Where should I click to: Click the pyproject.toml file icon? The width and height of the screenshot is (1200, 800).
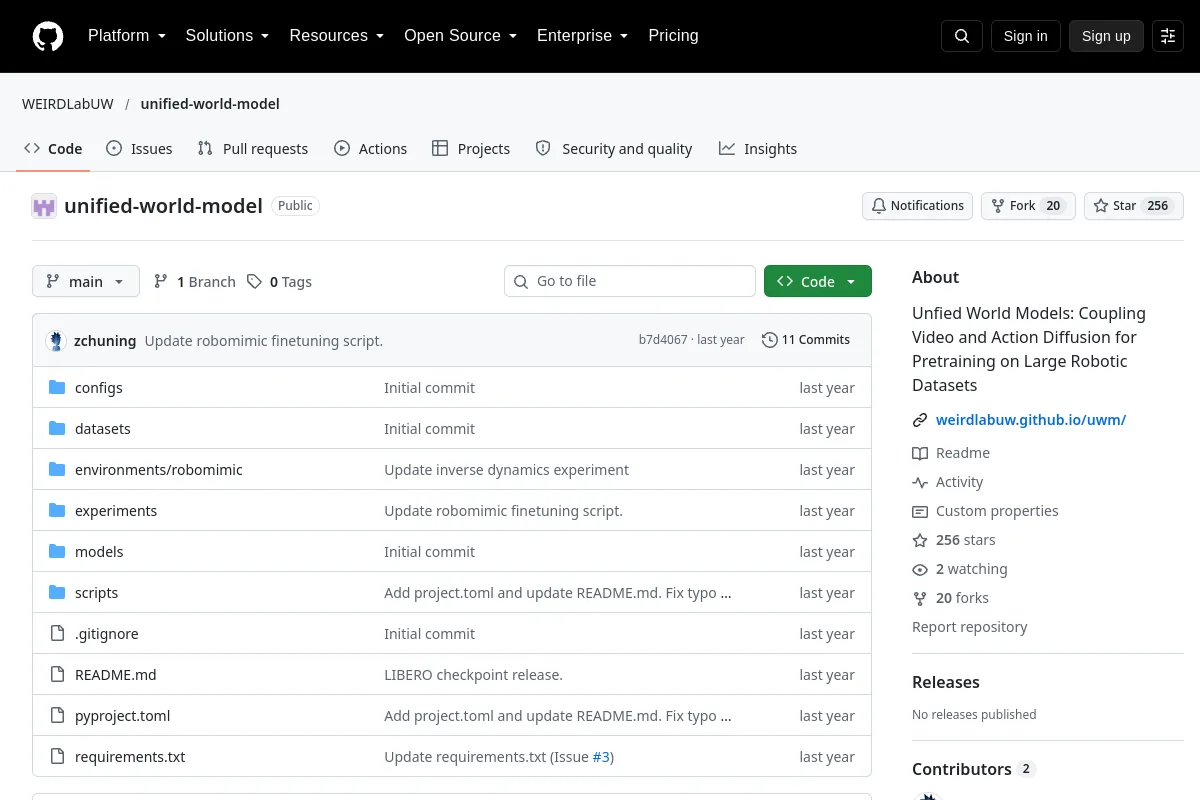(x=57, y=716)
